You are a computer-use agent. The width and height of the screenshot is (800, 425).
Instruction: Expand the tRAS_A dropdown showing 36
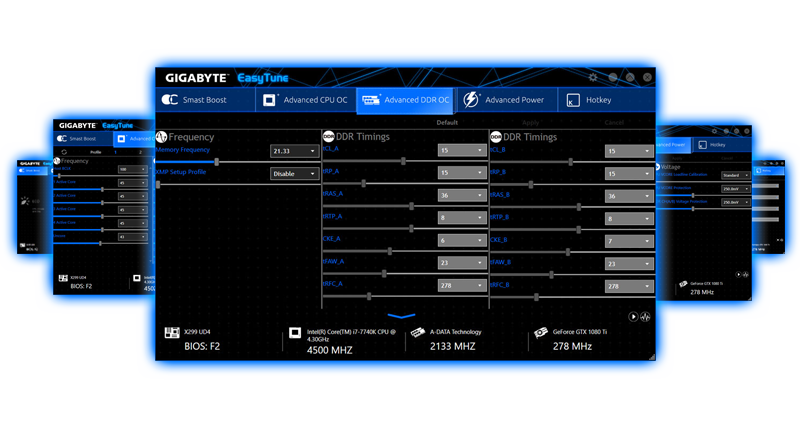[x=461, y=196]
